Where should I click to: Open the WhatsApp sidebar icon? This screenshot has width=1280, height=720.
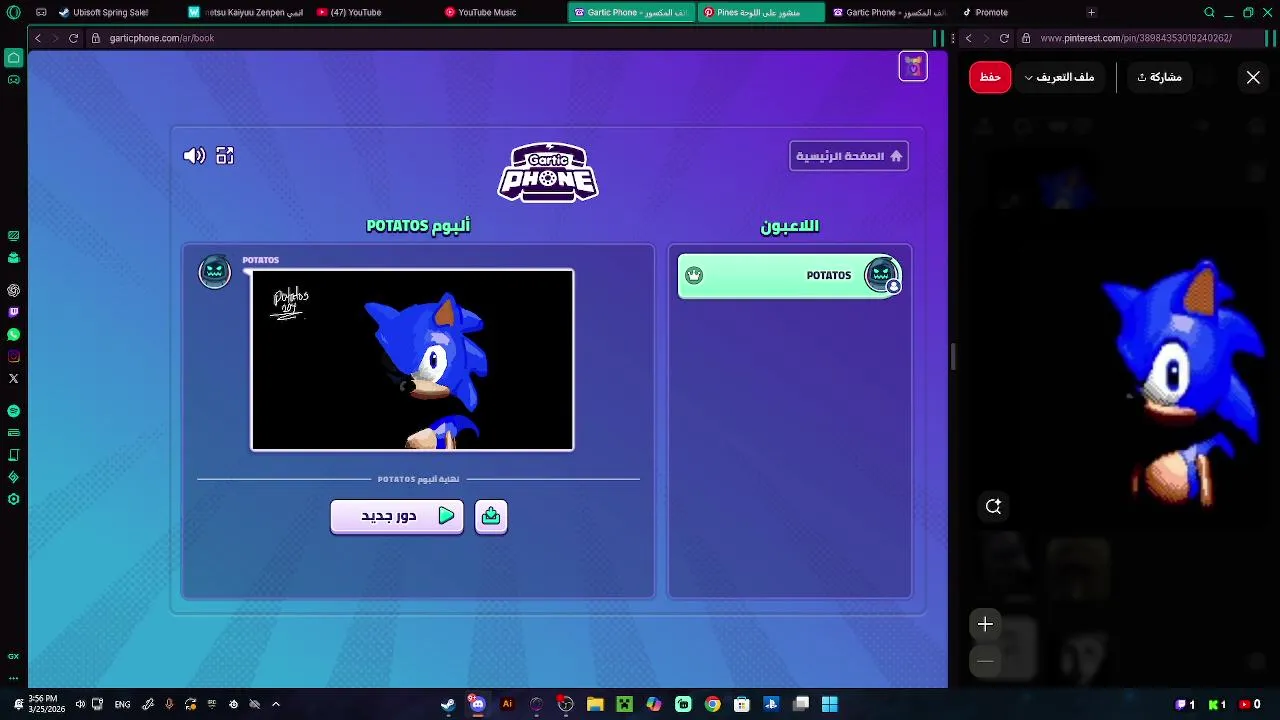click(x=13, y=335)
